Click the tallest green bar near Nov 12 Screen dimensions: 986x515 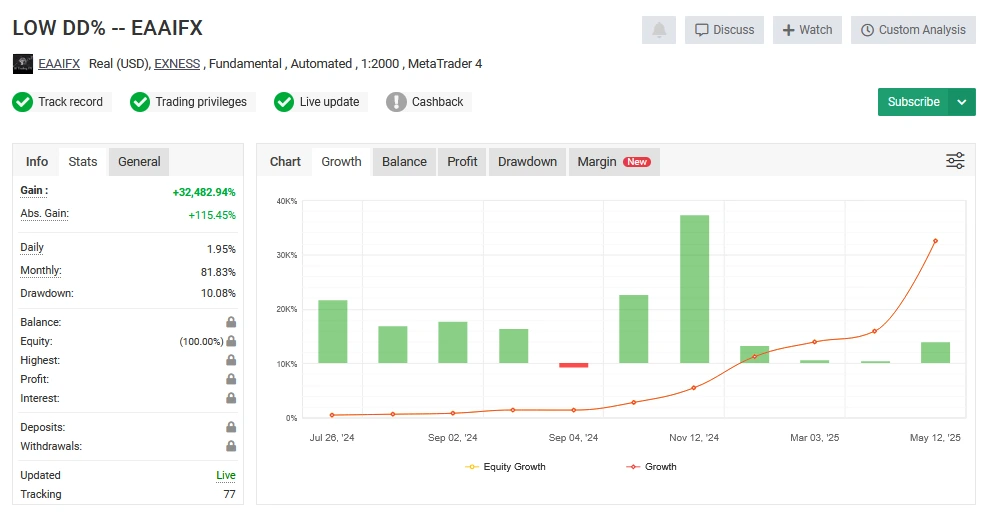pyautogui.click(x=694, y=288)
